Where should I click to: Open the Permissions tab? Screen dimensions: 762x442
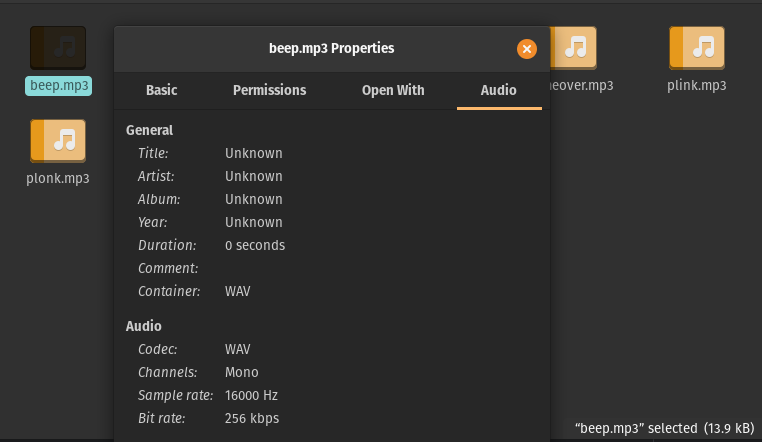[x=269, y=90]
